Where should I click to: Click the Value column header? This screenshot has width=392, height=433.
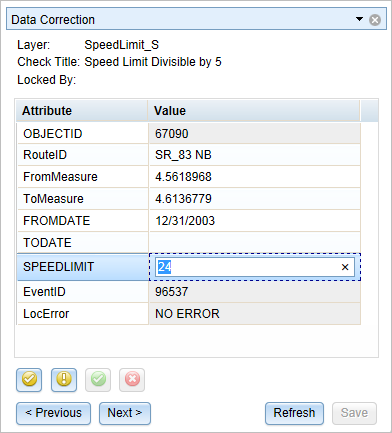point(254,111)
